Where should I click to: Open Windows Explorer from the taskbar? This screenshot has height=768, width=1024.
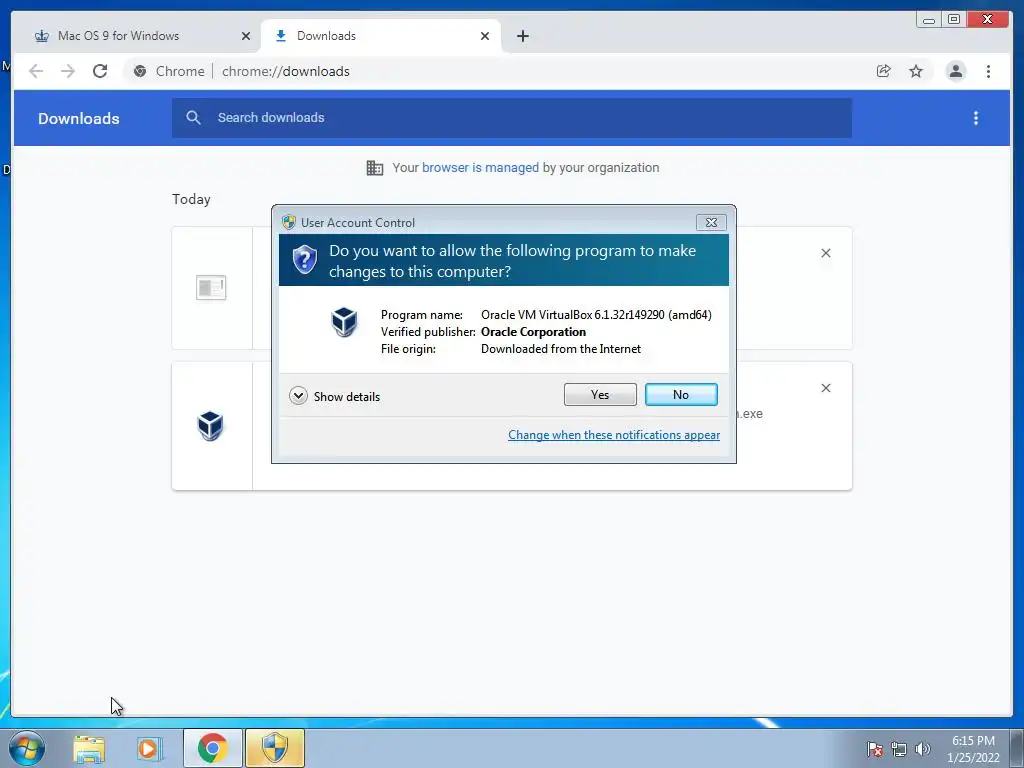pos(89,749)
